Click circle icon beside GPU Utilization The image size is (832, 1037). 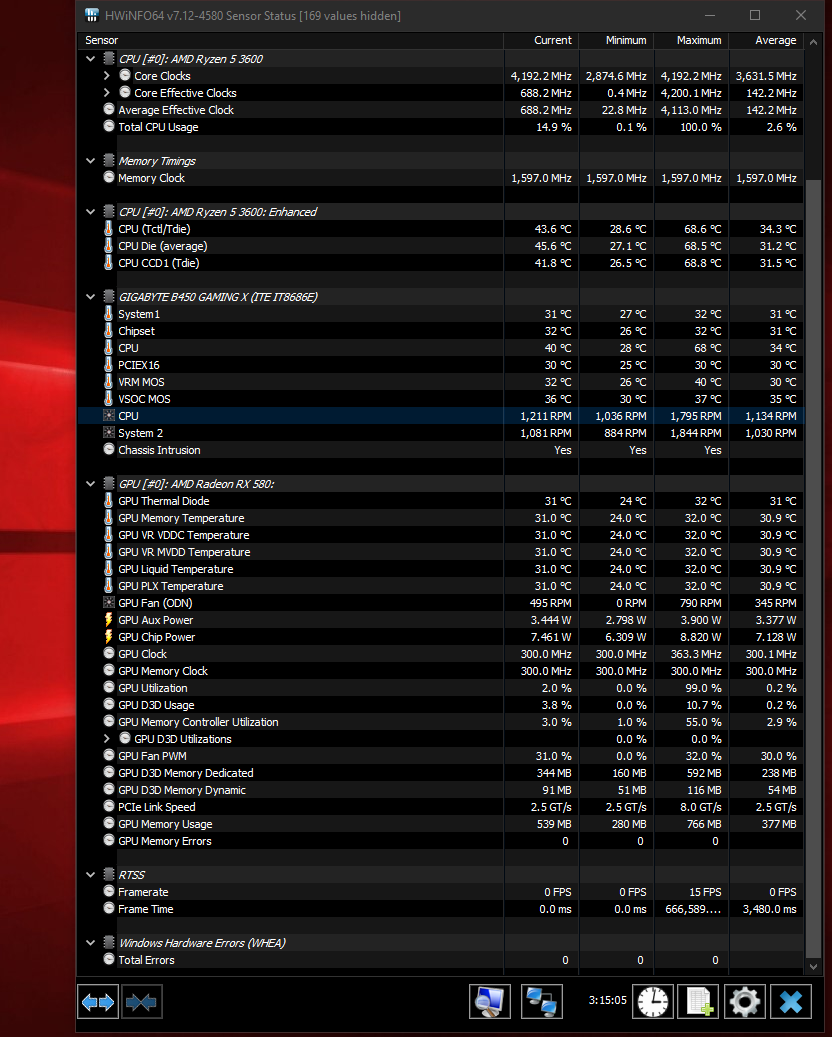(109, 687)
